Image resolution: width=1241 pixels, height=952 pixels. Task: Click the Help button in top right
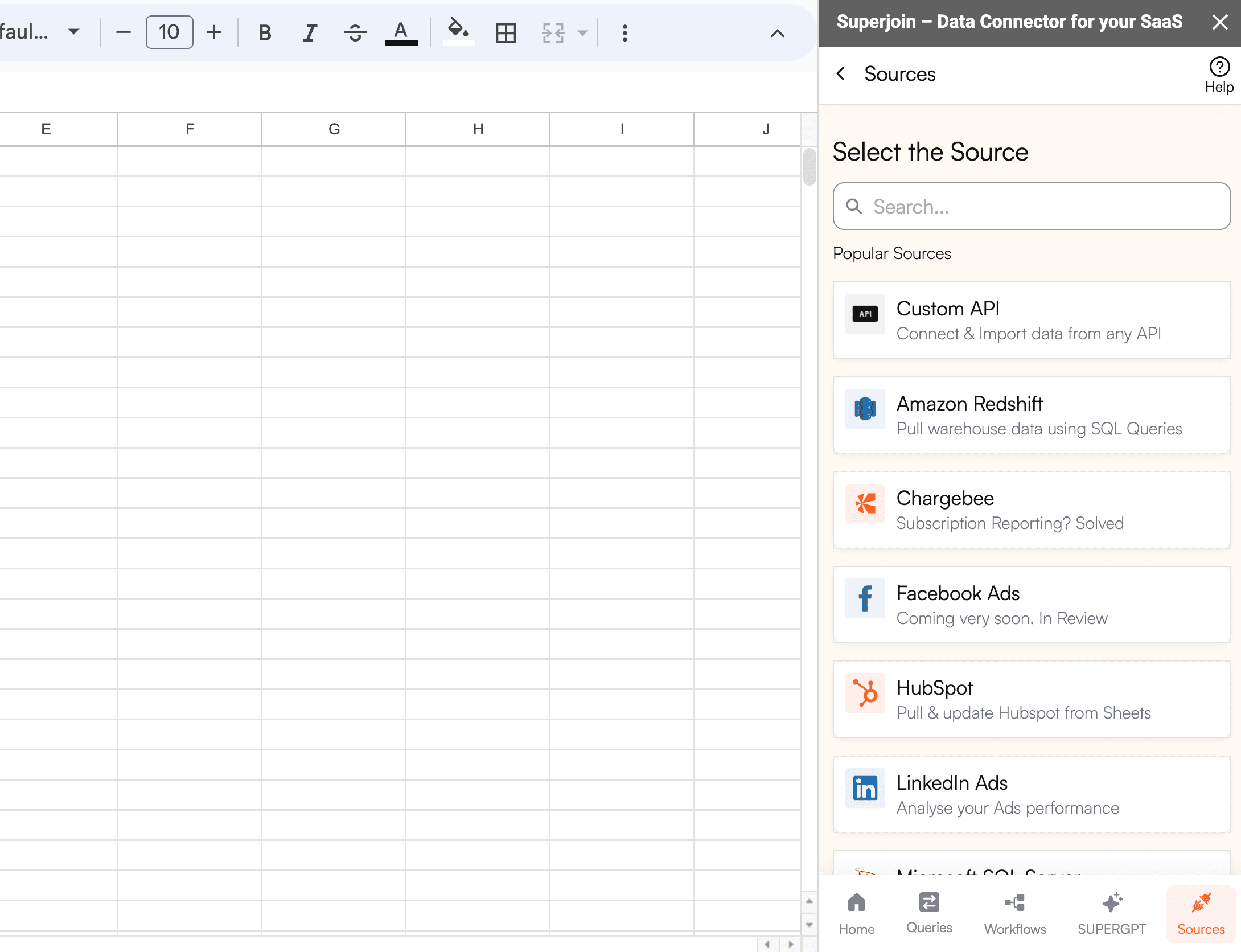(x=1219, y=74)
